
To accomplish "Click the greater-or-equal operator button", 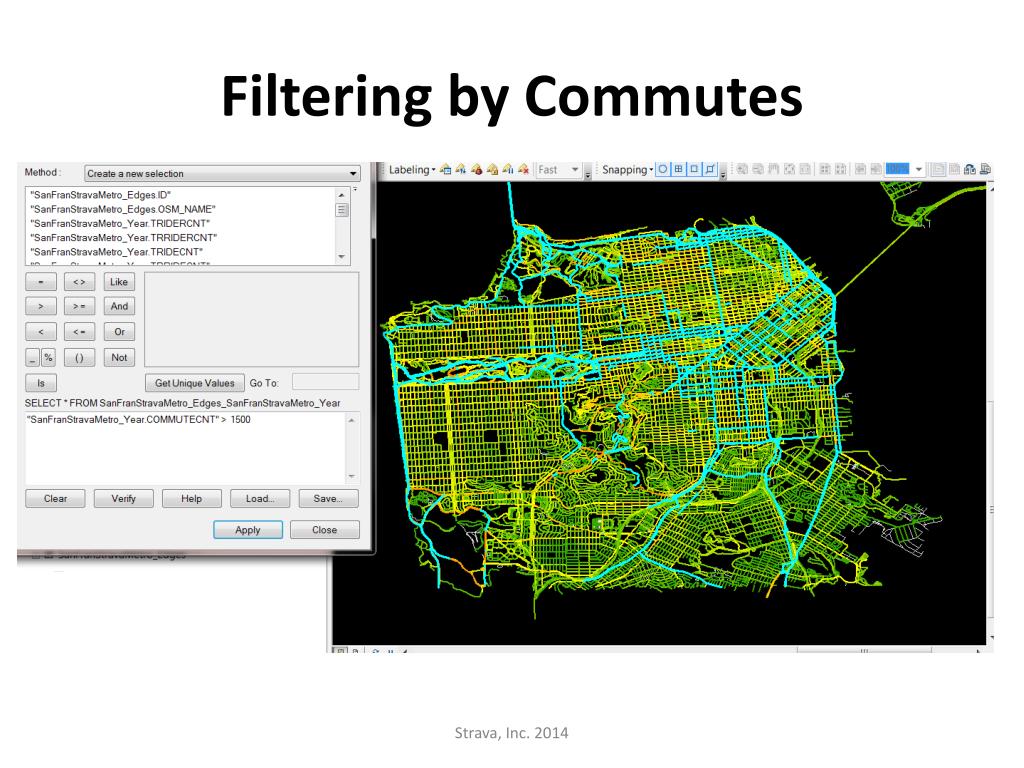I will [79, 306].
